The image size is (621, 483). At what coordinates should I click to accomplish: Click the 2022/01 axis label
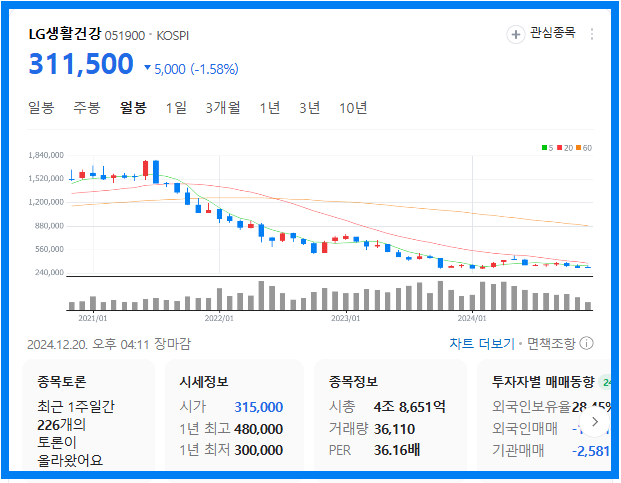(x=219, y=318)
